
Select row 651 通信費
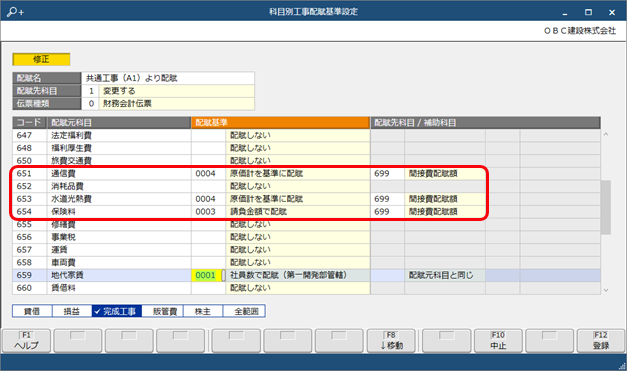point(306,174)
